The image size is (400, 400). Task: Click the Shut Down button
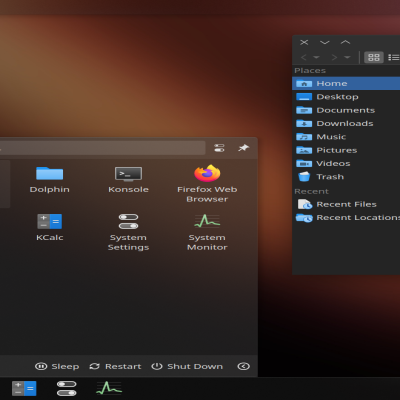pos(187,366)
